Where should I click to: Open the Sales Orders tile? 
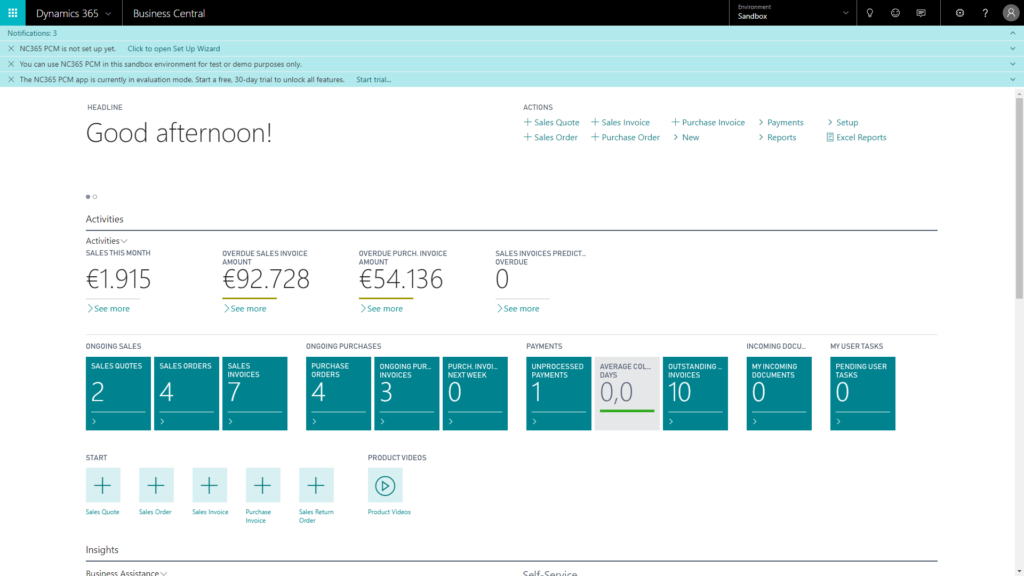tap(186, 393)
